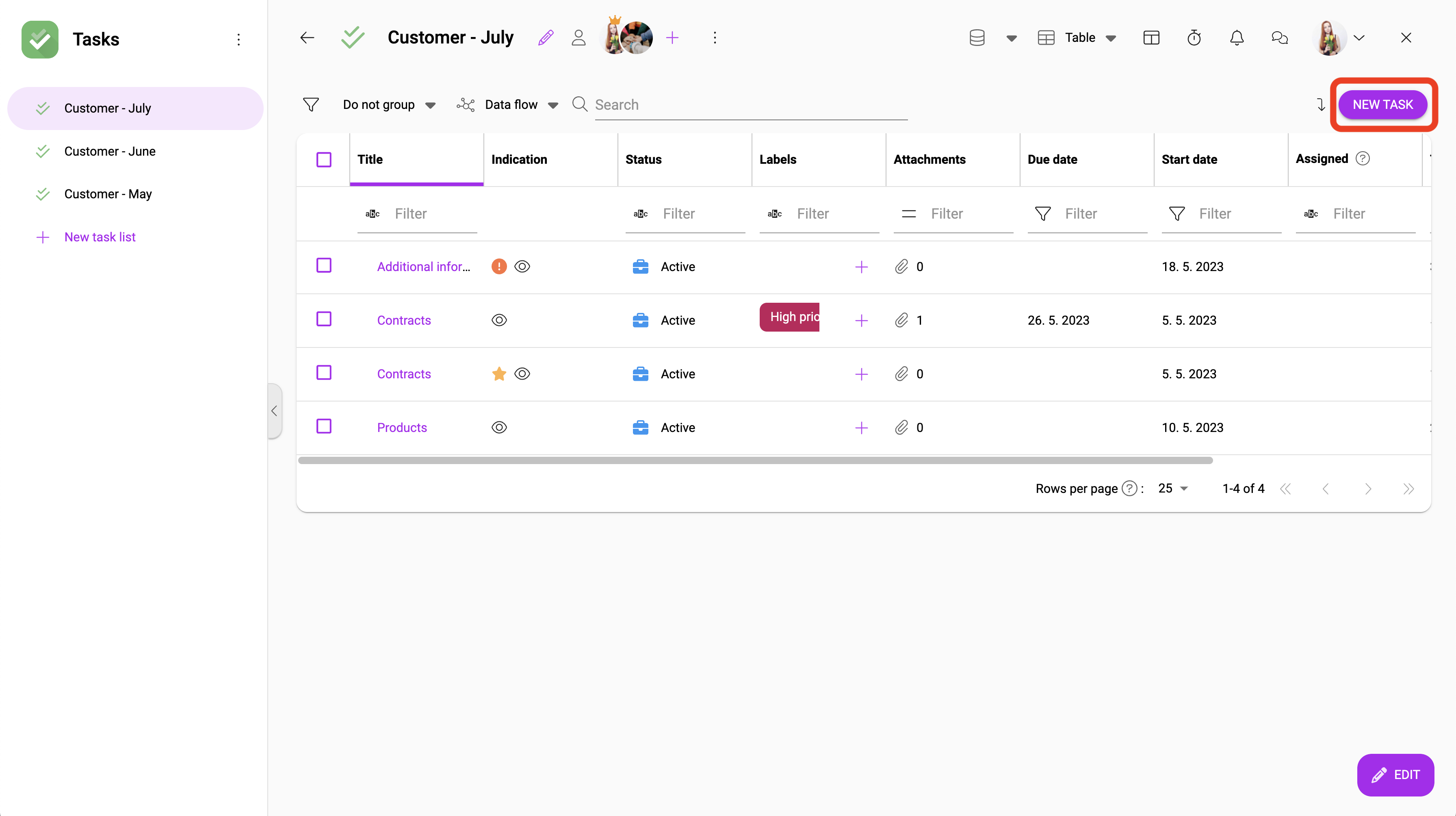Open the Data flow dropdown
The image size is (1456, 816).
click(507, 104)
